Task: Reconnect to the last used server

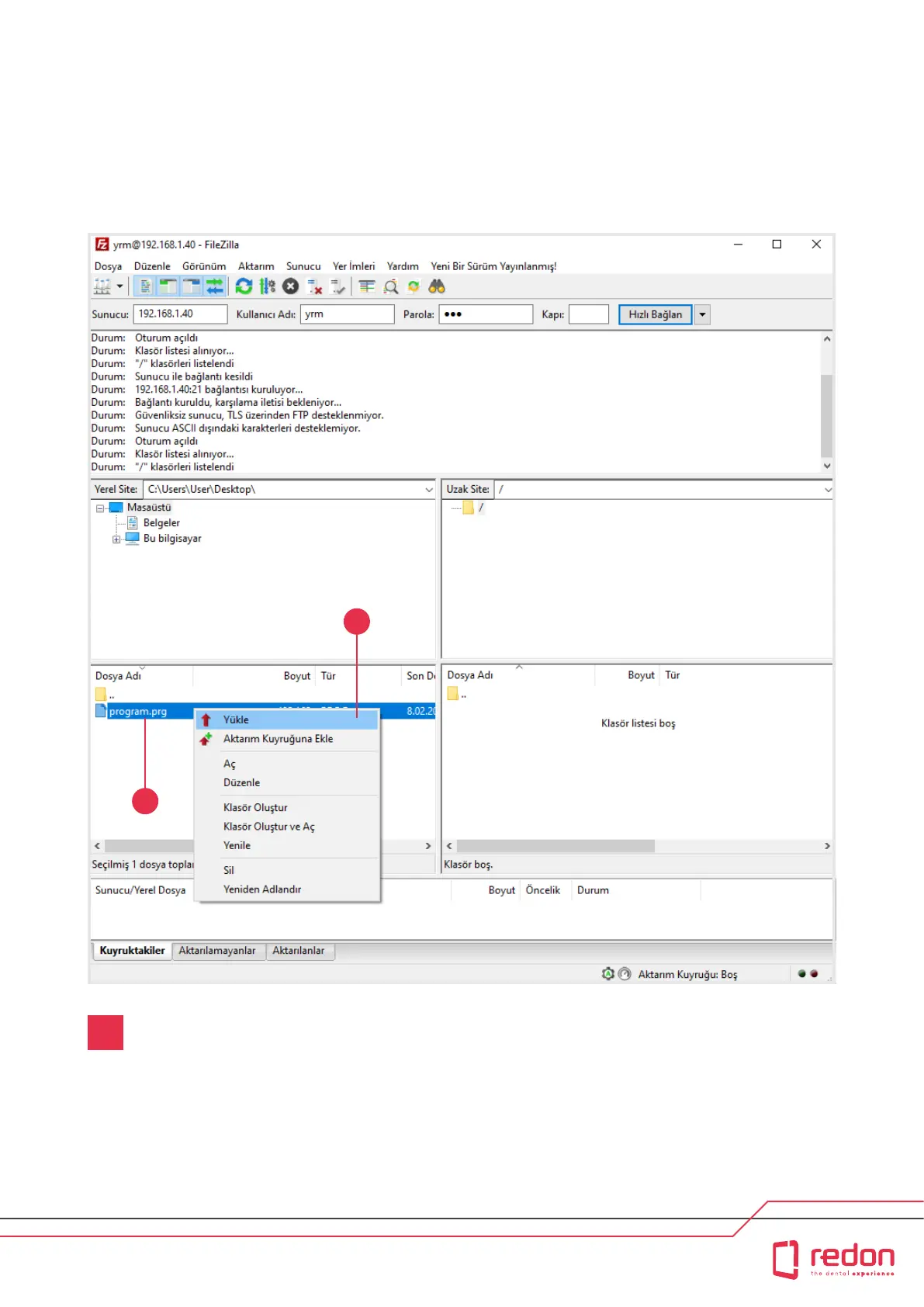Action: click(x=337, y=286)
